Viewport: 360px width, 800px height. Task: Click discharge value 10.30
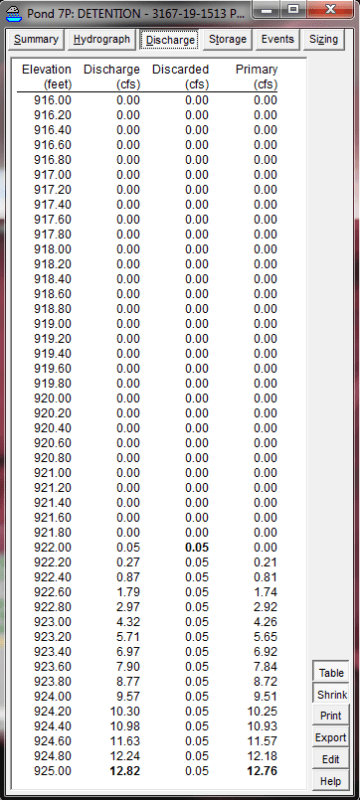click(125, 711)
